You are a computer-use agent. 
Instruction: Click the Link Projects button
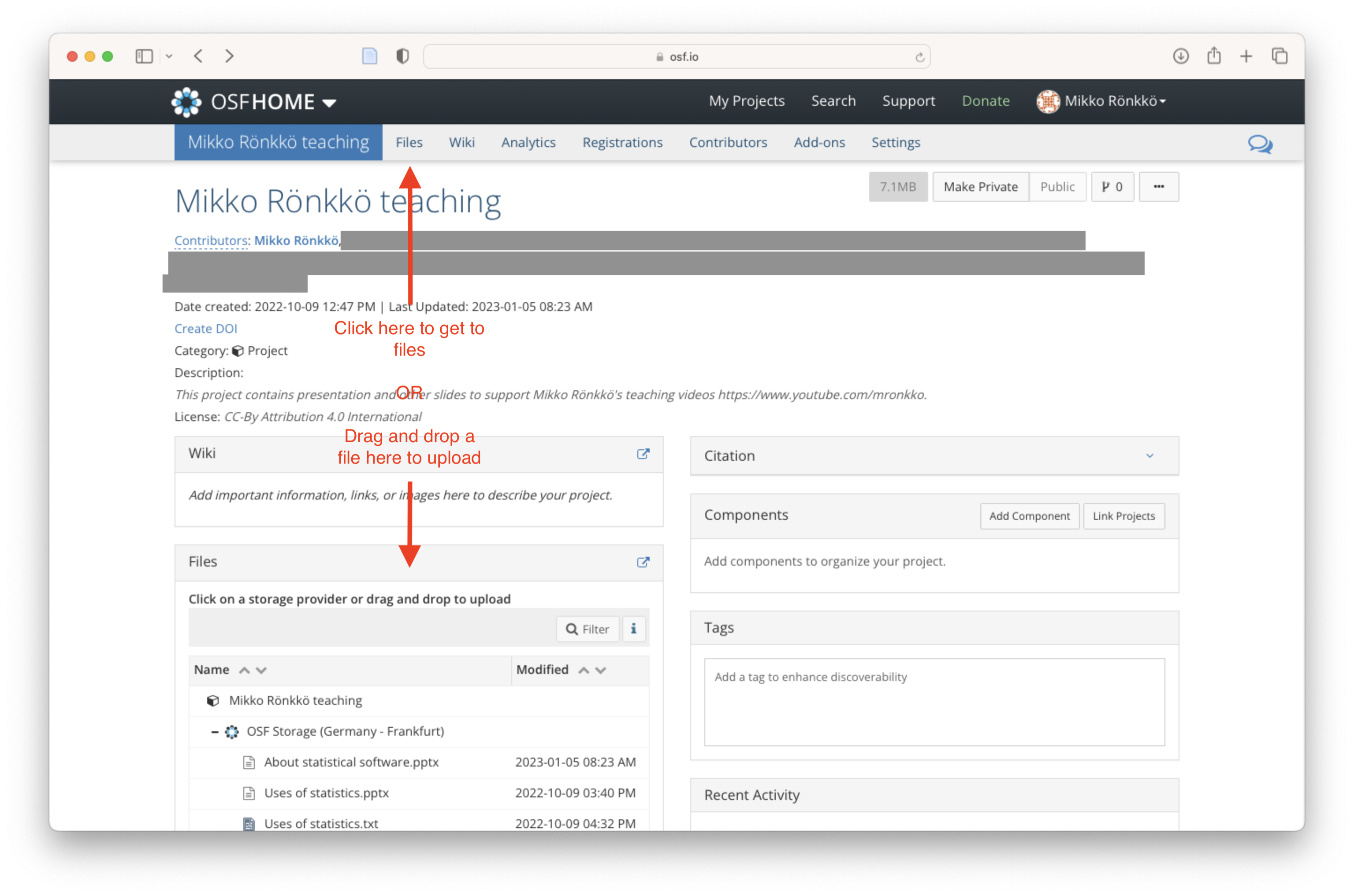tap(1123, 516)
